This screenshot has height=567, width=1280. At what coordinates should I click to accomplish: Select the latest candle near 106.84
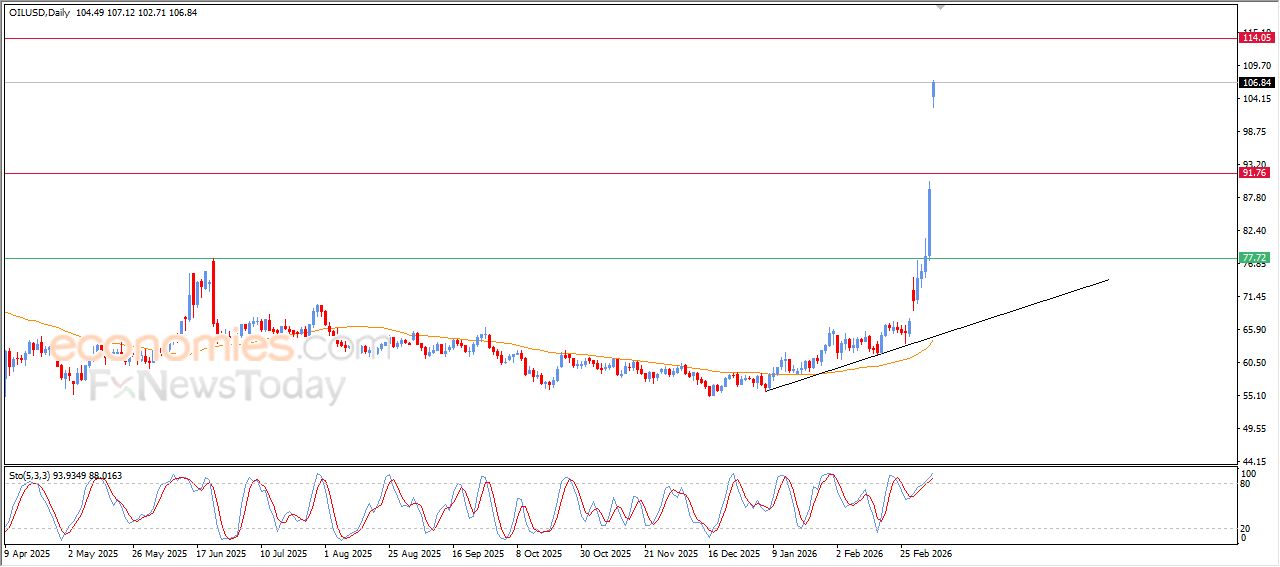pos(934,93)
